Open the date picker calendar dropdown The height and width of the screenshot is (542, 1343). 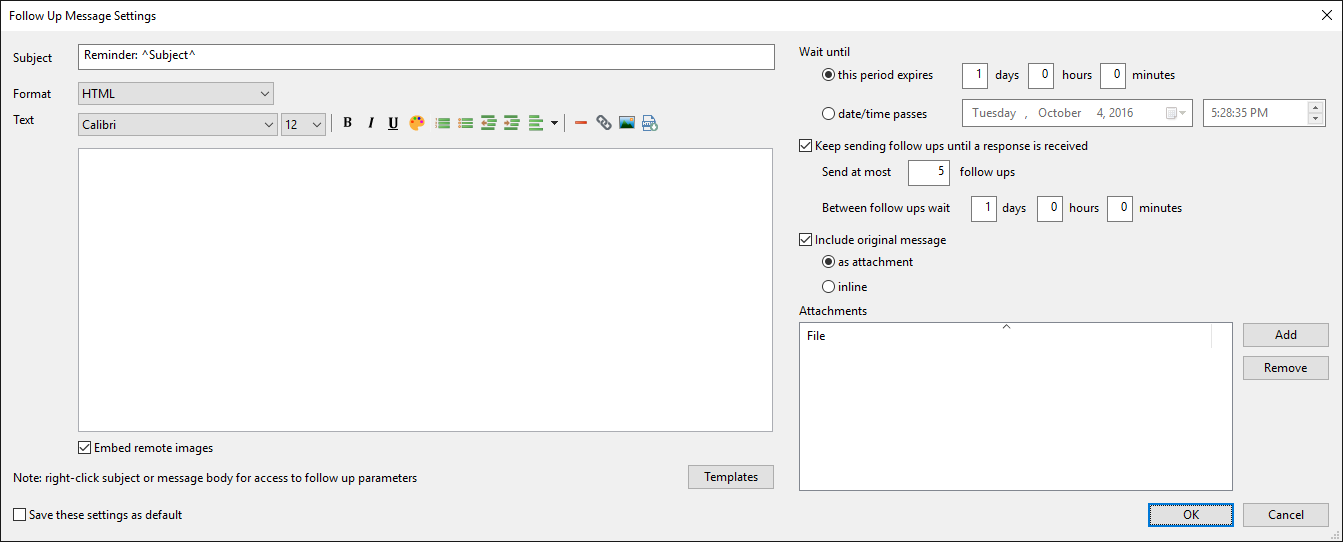pyautogui.click(x=1177, y=113)
